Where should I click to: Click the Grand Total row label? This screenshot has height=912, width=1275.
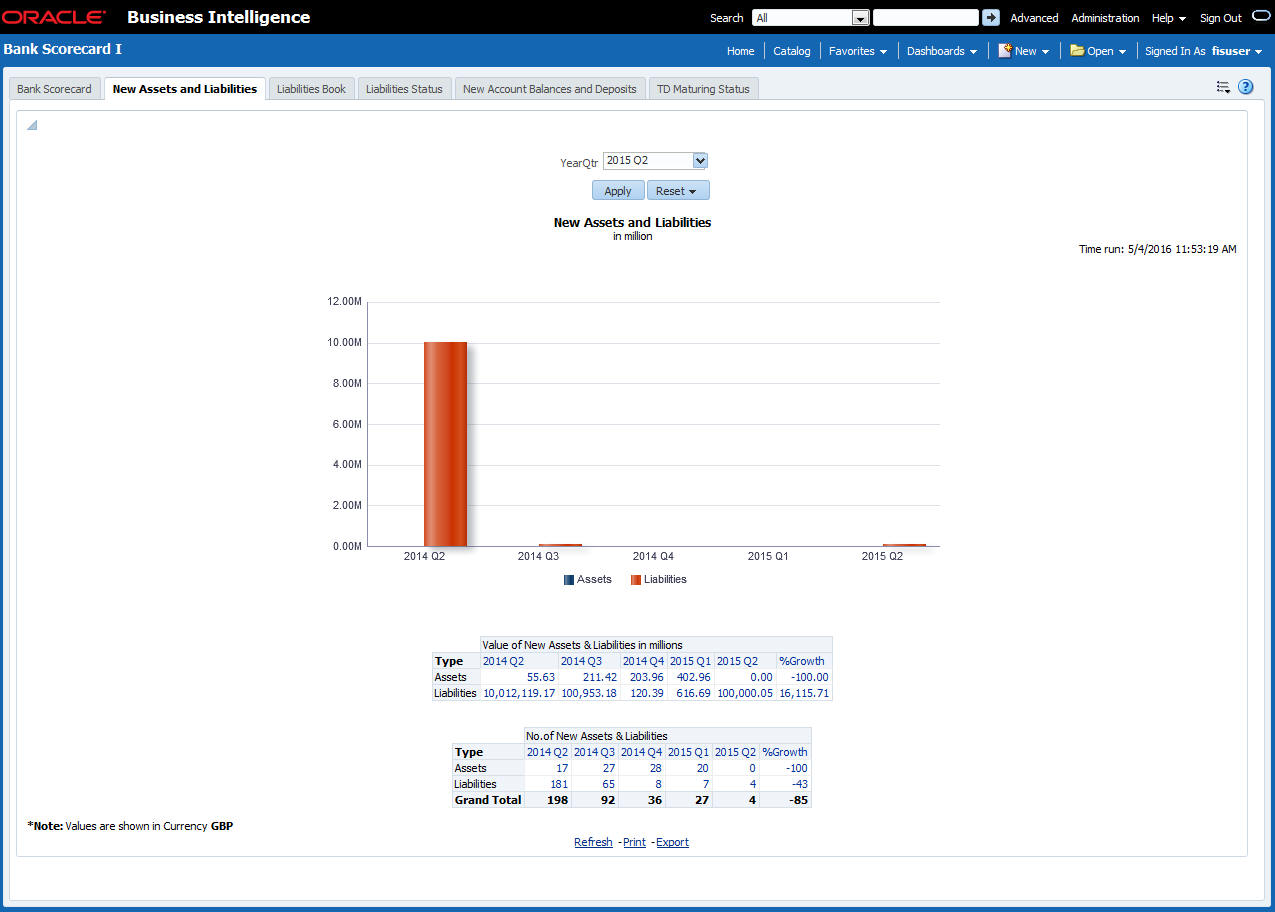coord(488,800)
